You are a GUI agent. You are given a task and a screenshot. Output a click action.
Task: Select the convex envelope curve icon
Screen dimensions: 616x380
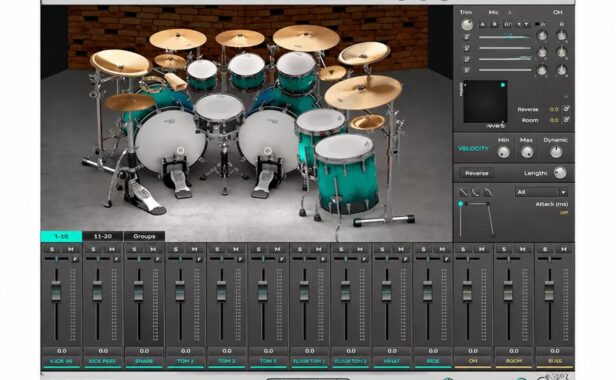pyautogui.click(x=488, y=192)
